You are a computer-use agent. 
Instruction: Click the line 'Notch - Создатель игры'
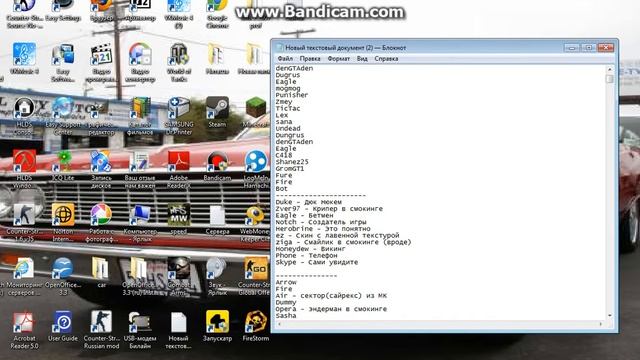pos(321,222)
